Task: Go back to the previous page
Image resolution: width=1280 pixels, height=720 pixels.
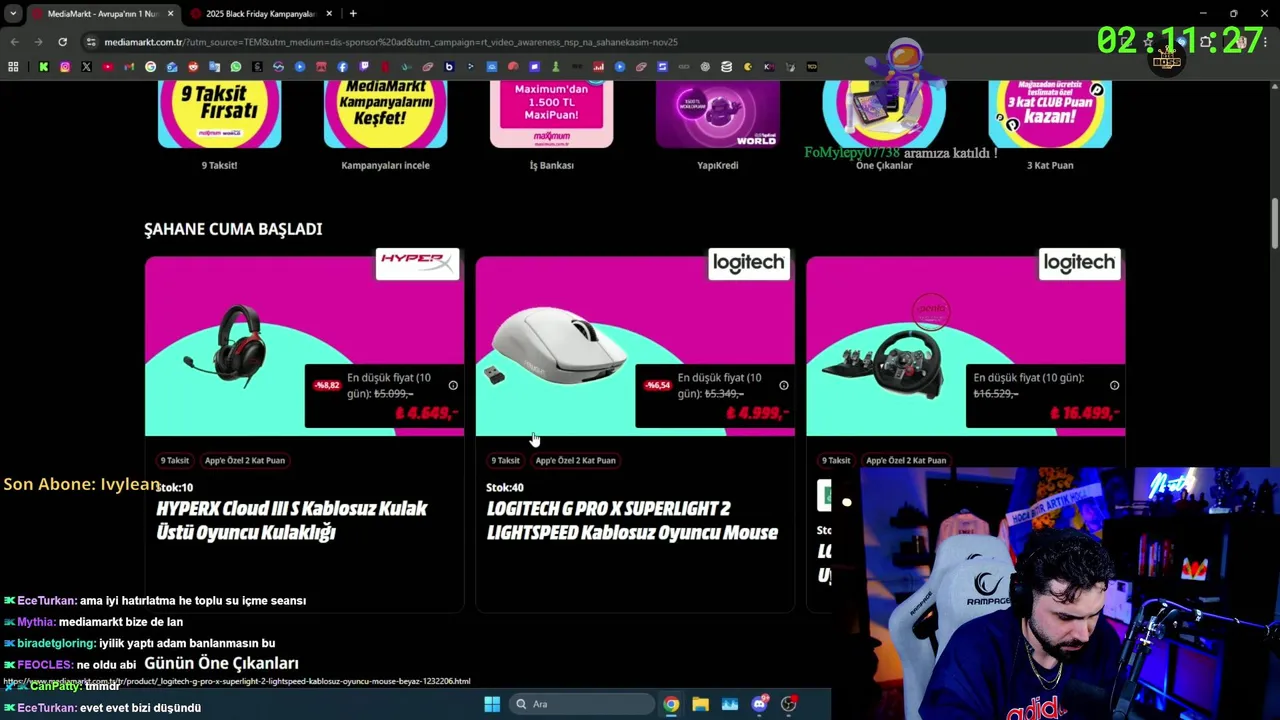Action: tap(14, 42)
